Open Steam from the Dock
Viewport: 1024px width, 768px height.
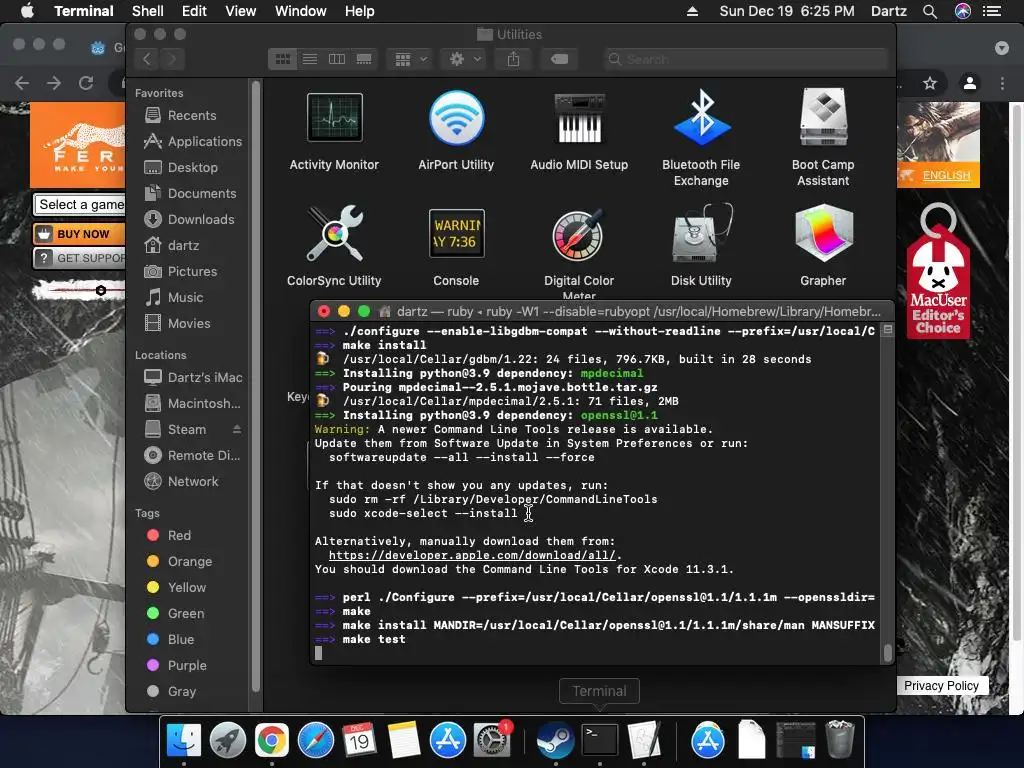556,741
